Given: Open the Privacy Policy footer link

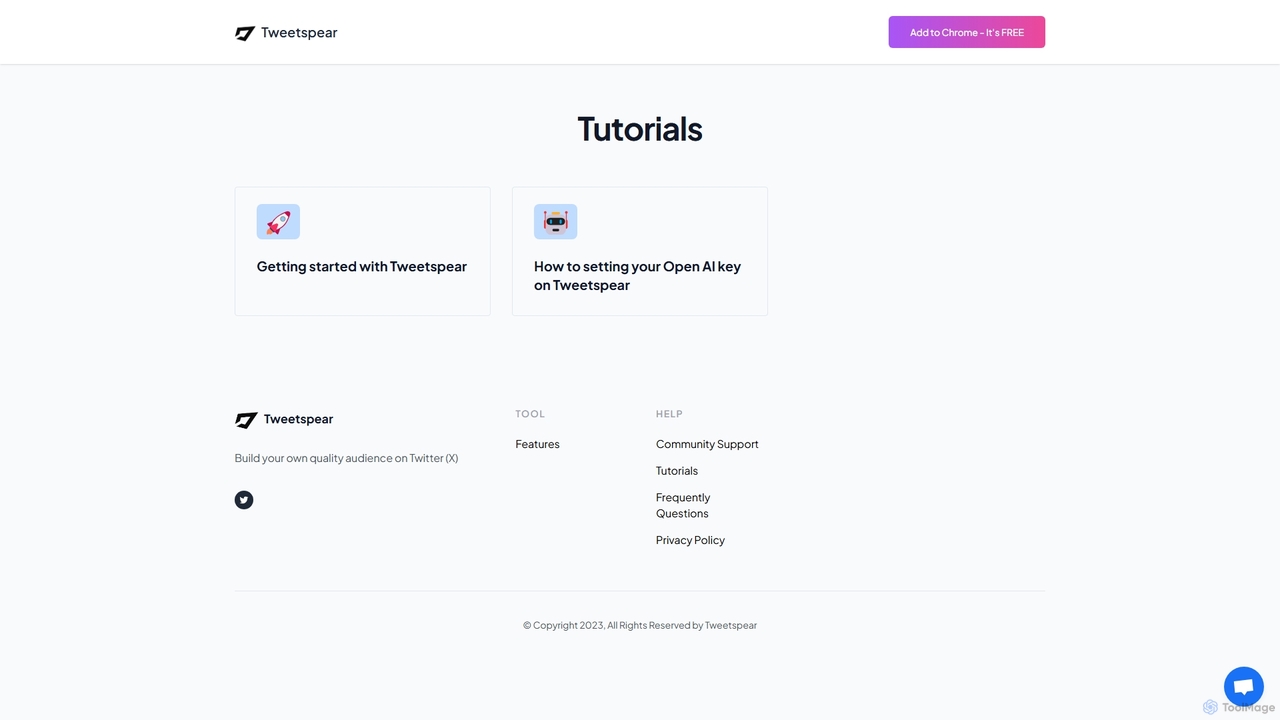Looking at the screenshot, I should [690, 540].
